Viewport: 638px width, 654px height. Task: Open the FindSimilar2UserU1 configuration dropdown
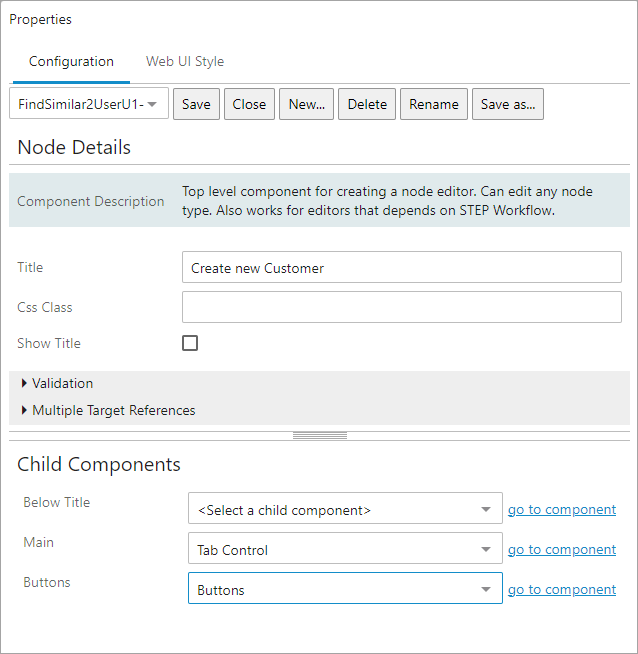[89, 104]
